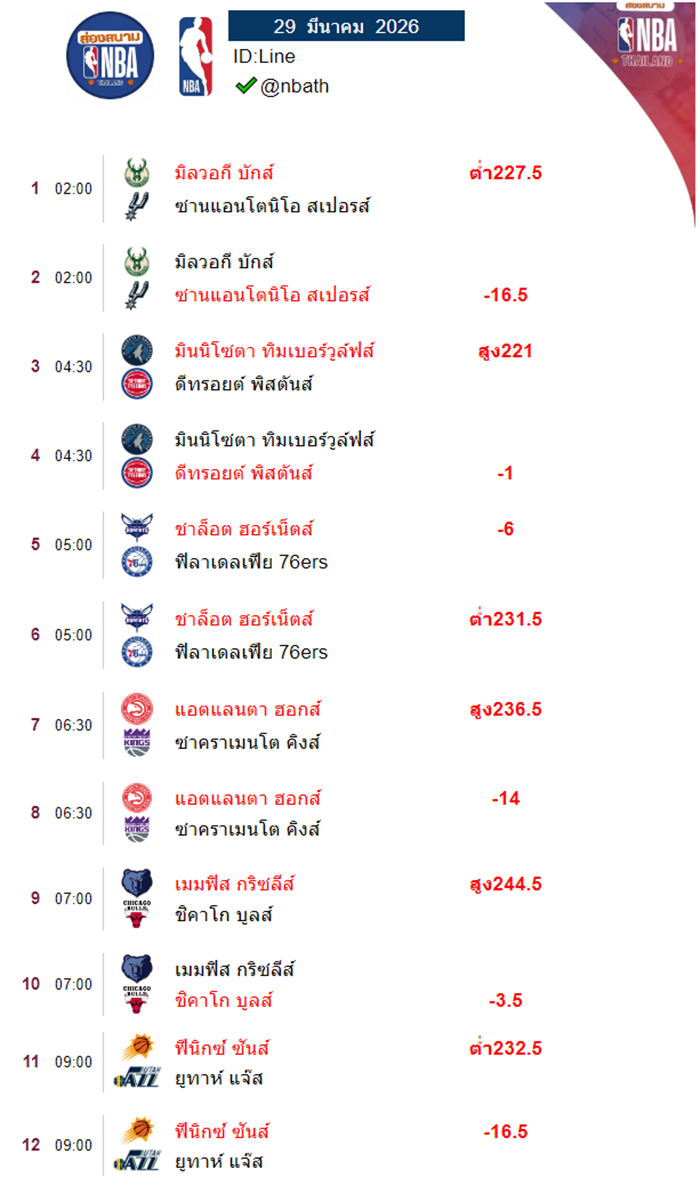Click the @nbath Line ID text

pyautogui.click(x=294, y=86)
